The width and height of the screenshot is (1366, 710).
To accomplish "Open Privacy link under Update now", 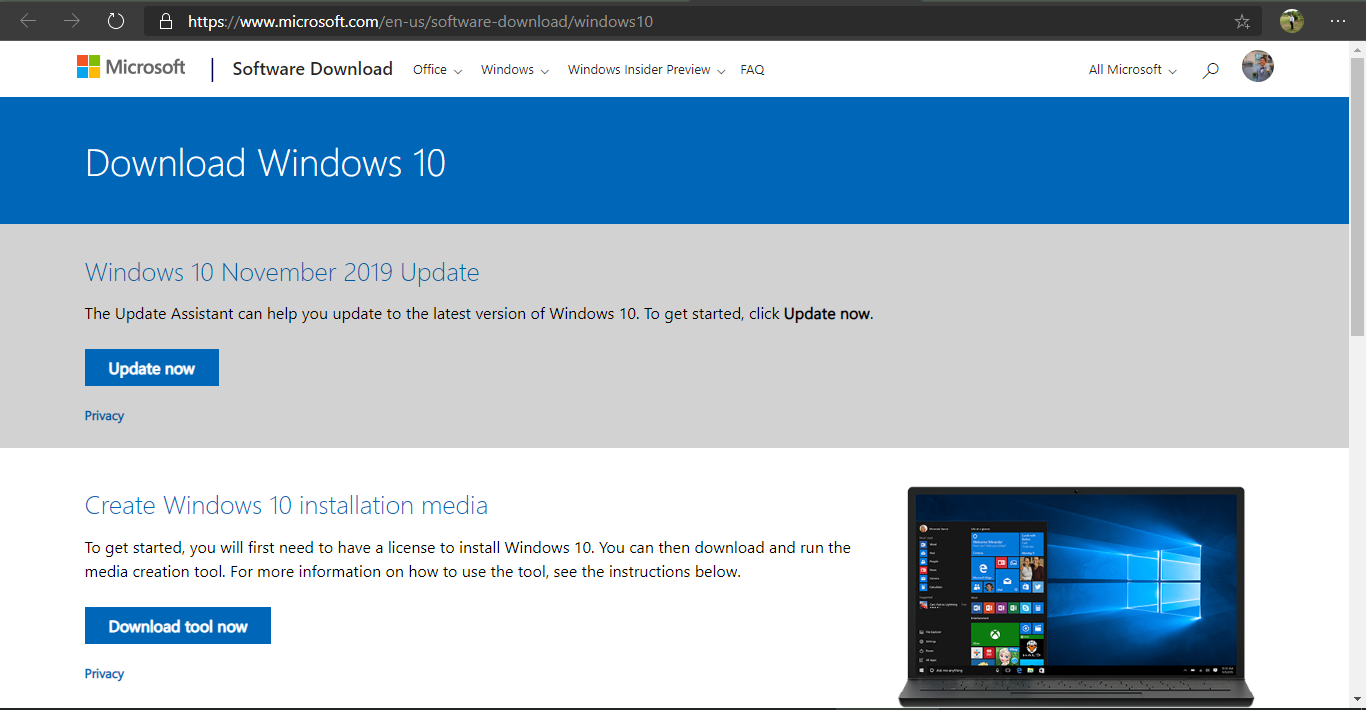I will [x=104, y=416].
